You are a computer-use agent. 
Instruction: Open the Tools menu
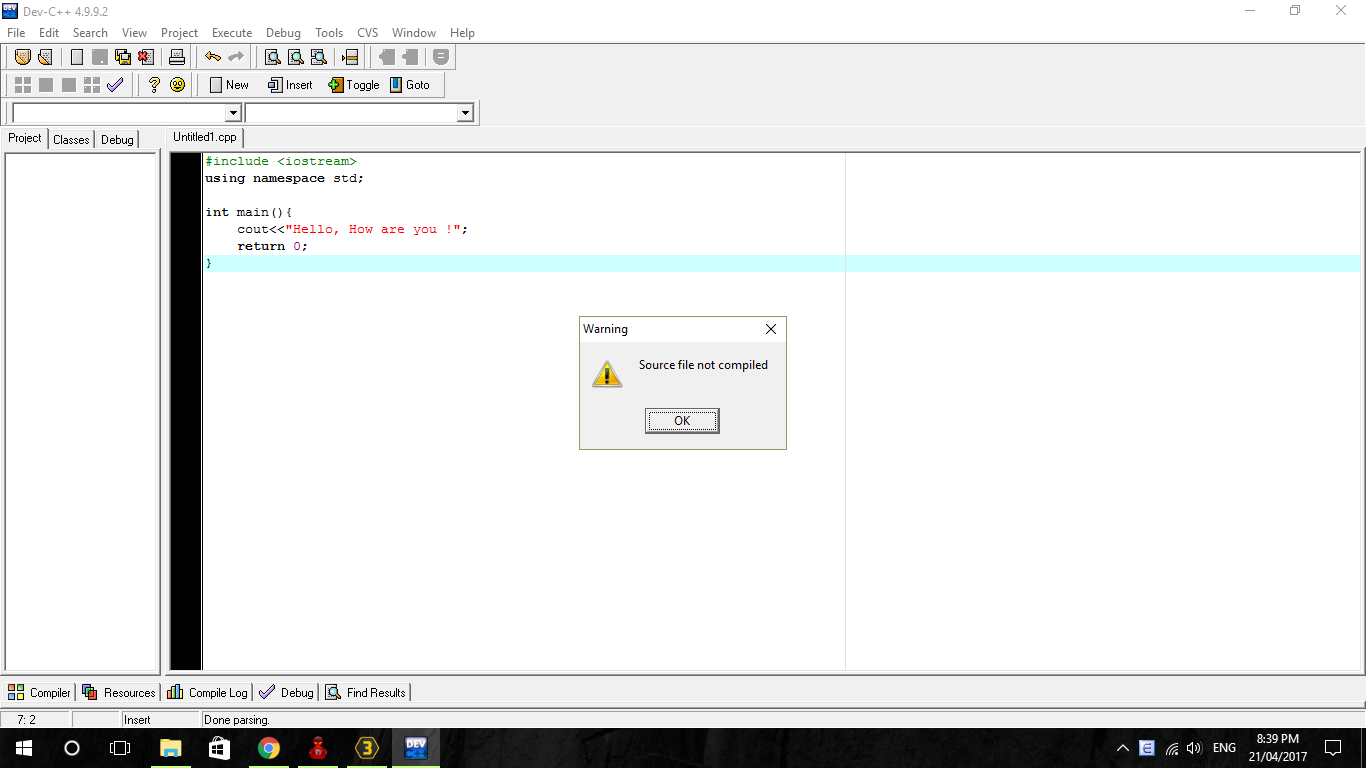point(329,33)
